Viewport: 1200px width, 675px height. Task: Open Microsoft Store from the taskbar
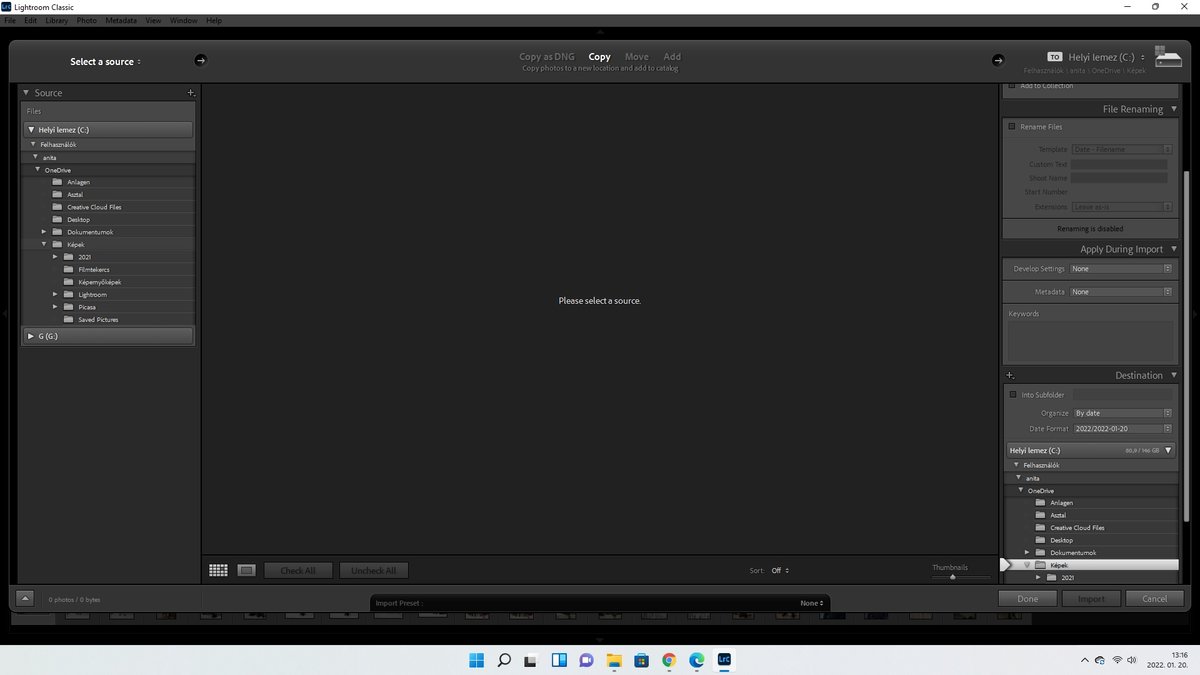click(642, 660)
